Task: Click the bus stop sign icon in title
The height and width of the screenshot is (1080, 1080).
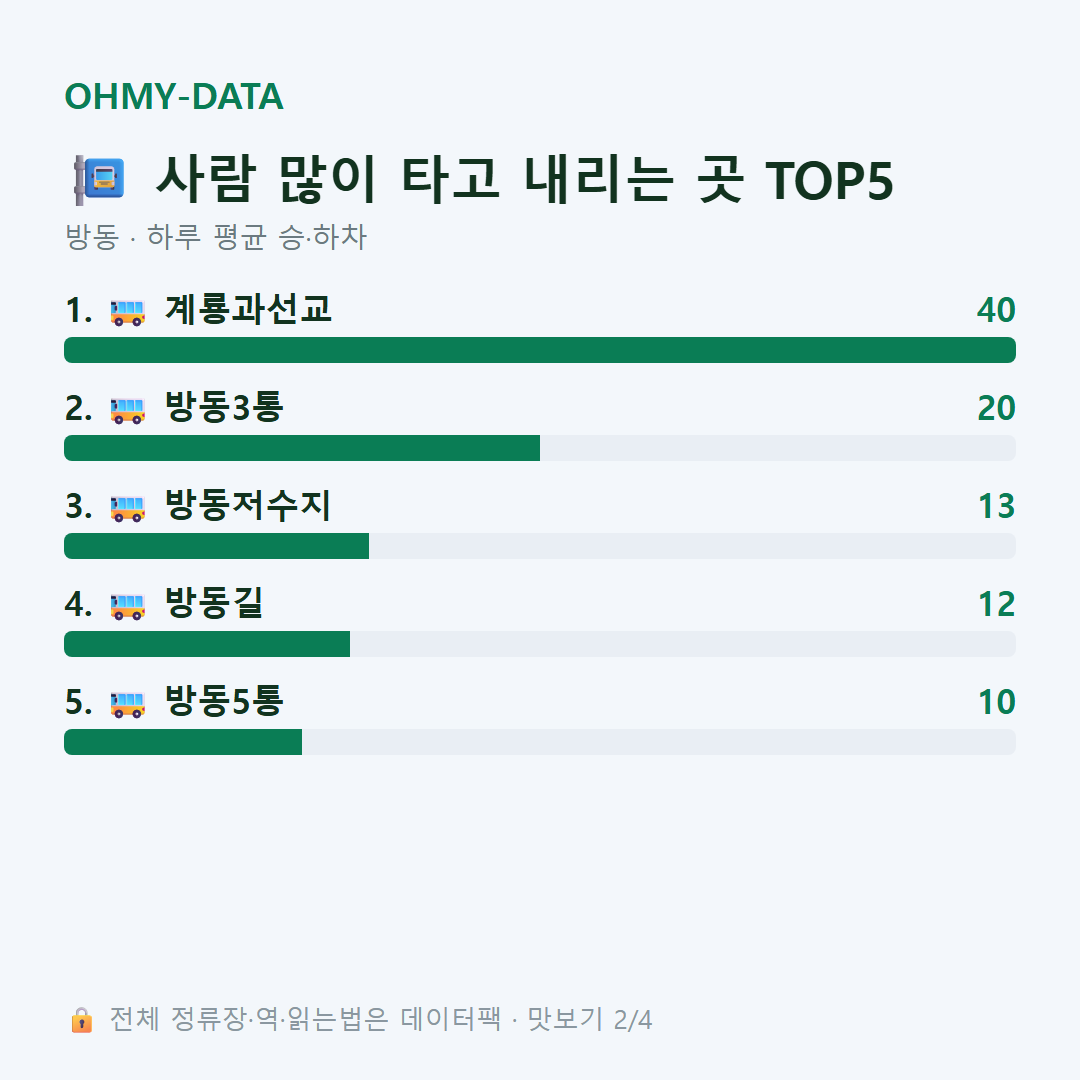Action: 99,180
